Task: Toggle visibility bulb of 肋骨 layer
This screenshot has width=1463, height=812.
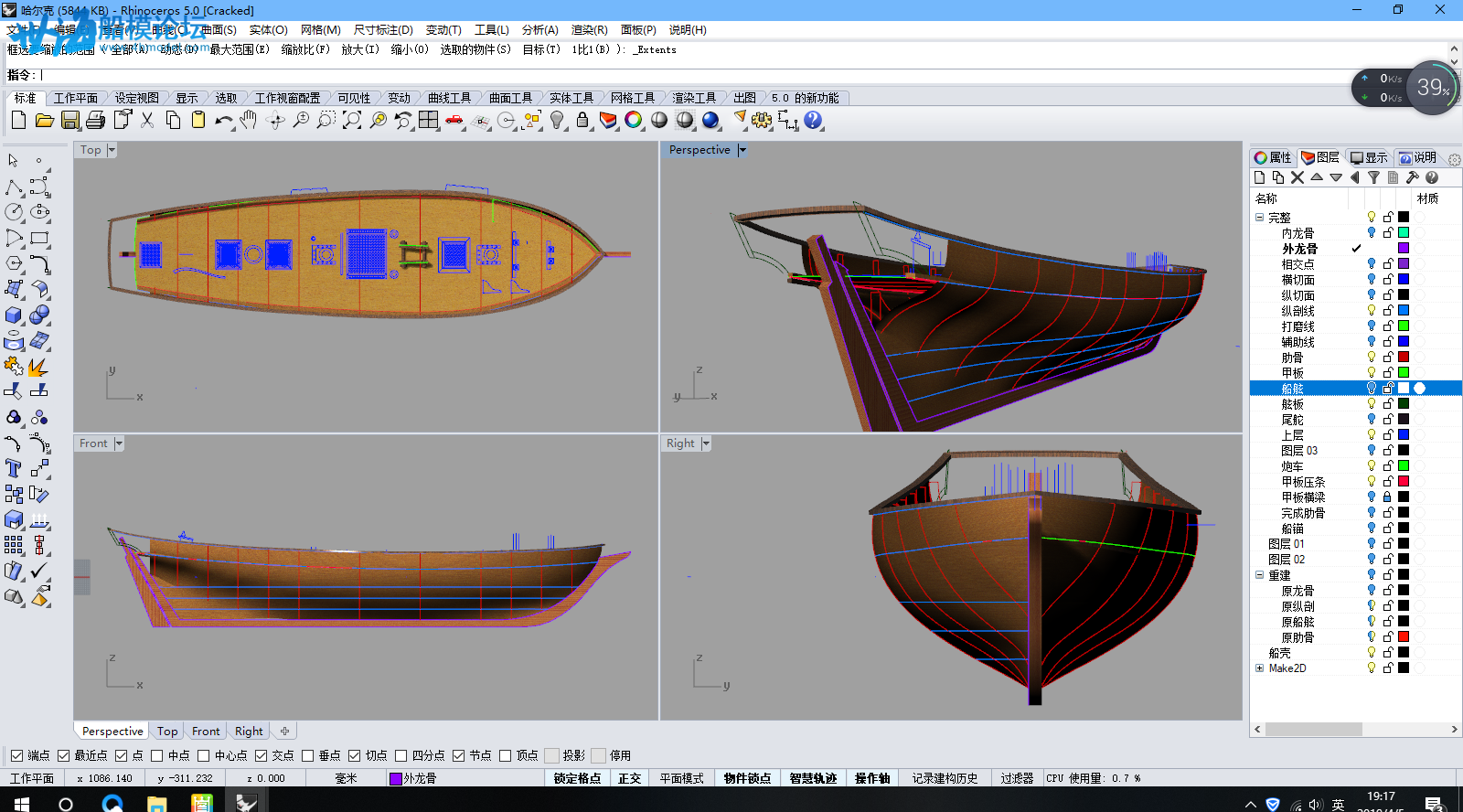Action: [x=1371, y=357]
